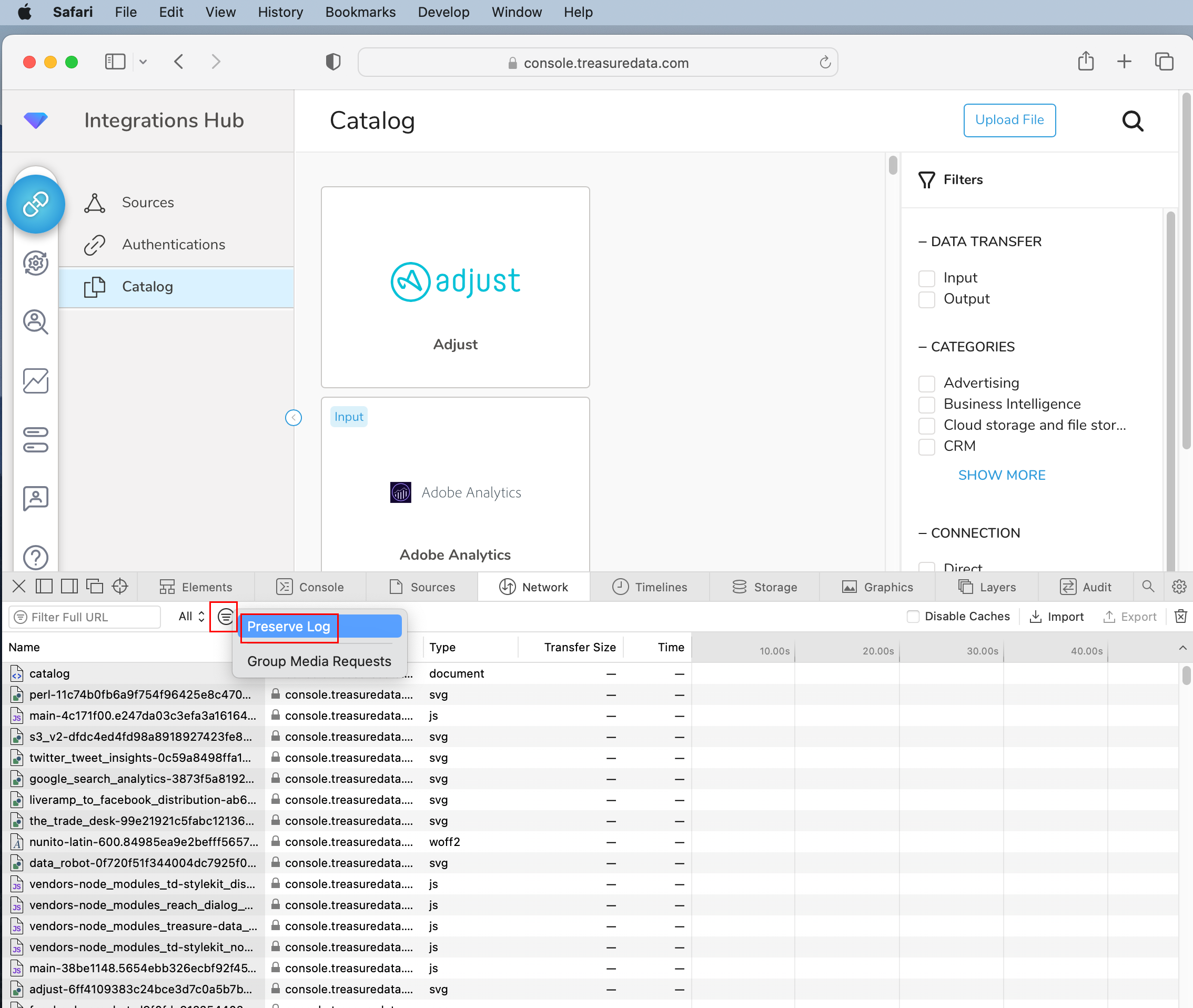Collapse the sidebar with chevron circle
This screenshot has height=1008, width=1193.
[x=293, y=418]
